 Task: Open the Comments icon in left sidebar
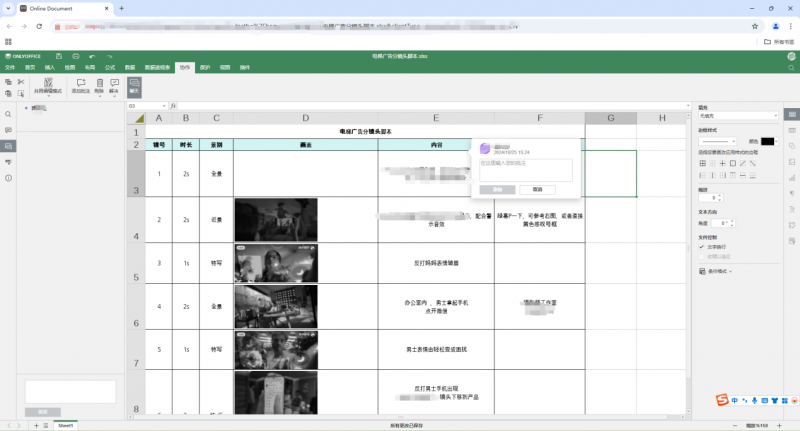click(8, 130)
